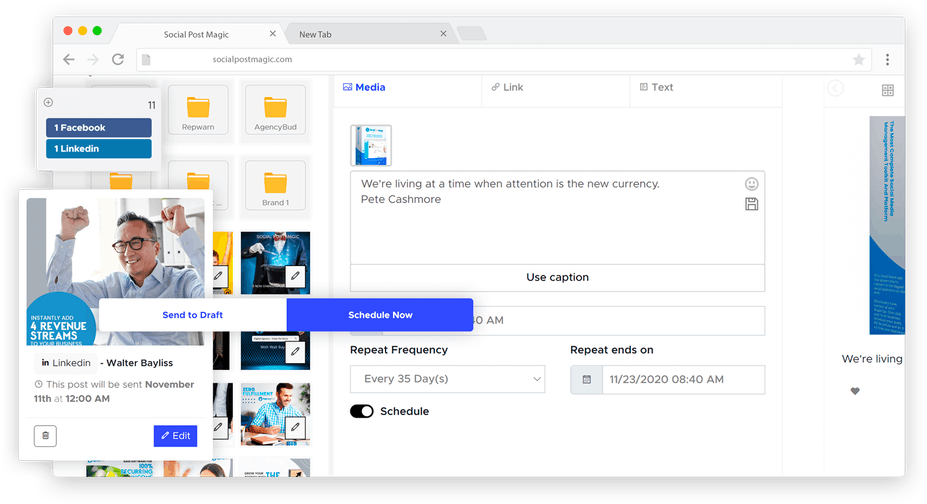The image size is (927, 504).
Task: Select the Social Post Magic browser tab
Action: point(196,34)
